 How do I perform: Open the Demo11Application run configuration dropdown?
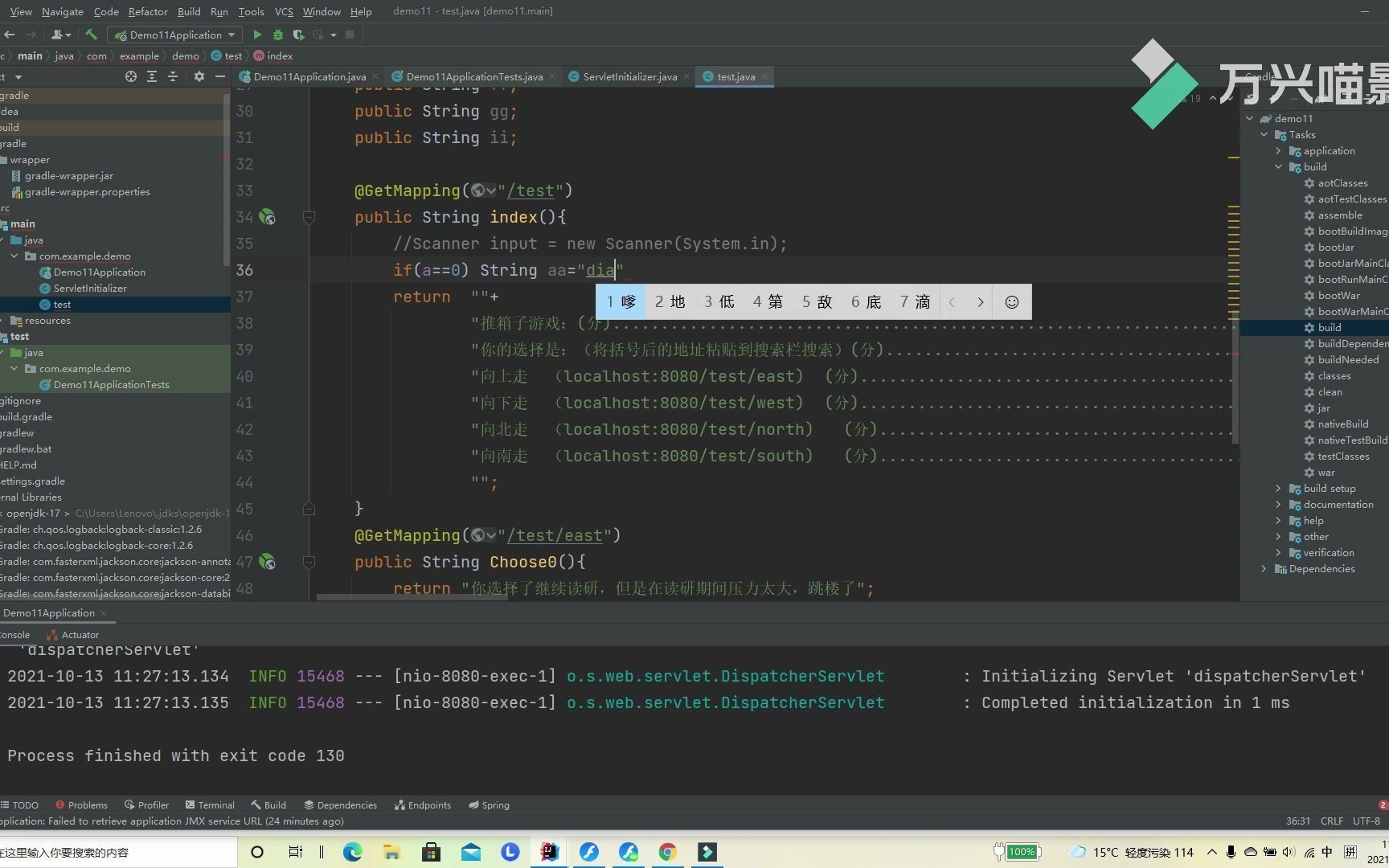coord(175,35)
